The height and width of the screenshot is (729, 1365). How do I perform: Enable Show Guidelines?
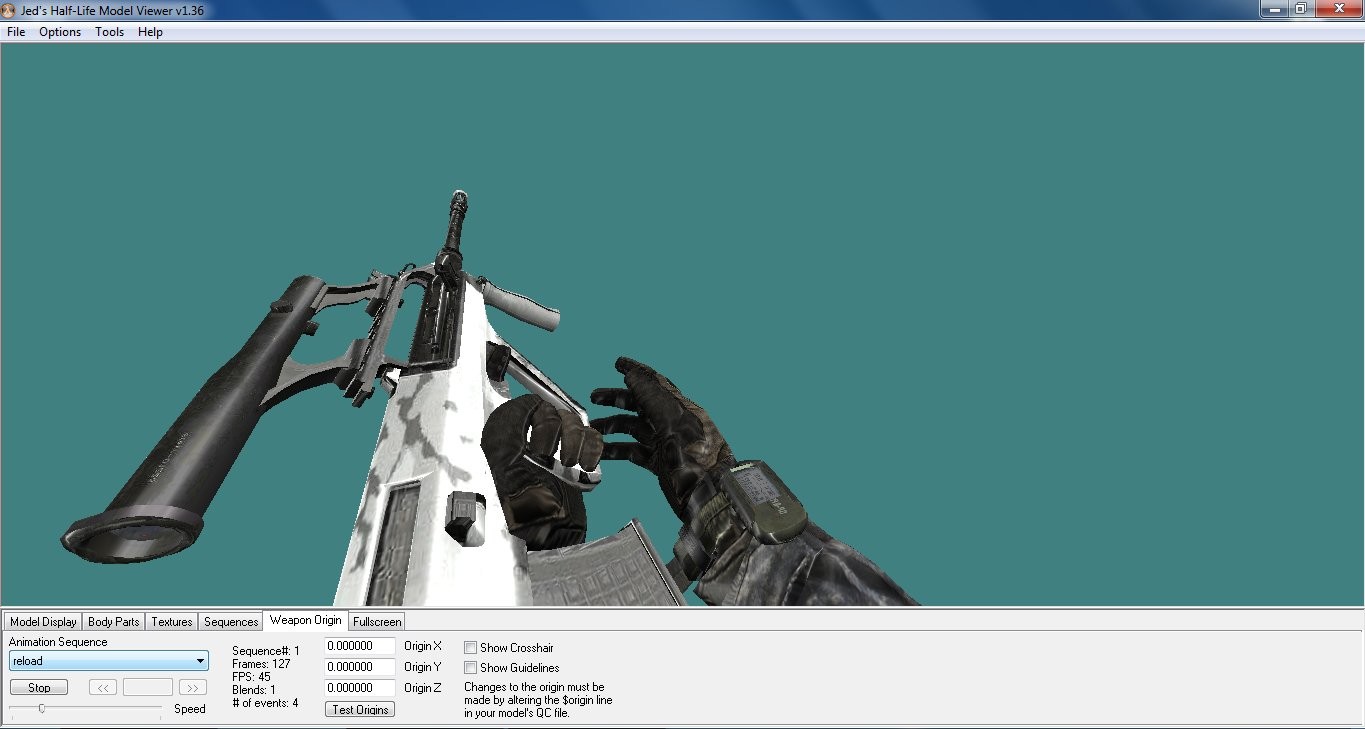click(x=469, y=668)
